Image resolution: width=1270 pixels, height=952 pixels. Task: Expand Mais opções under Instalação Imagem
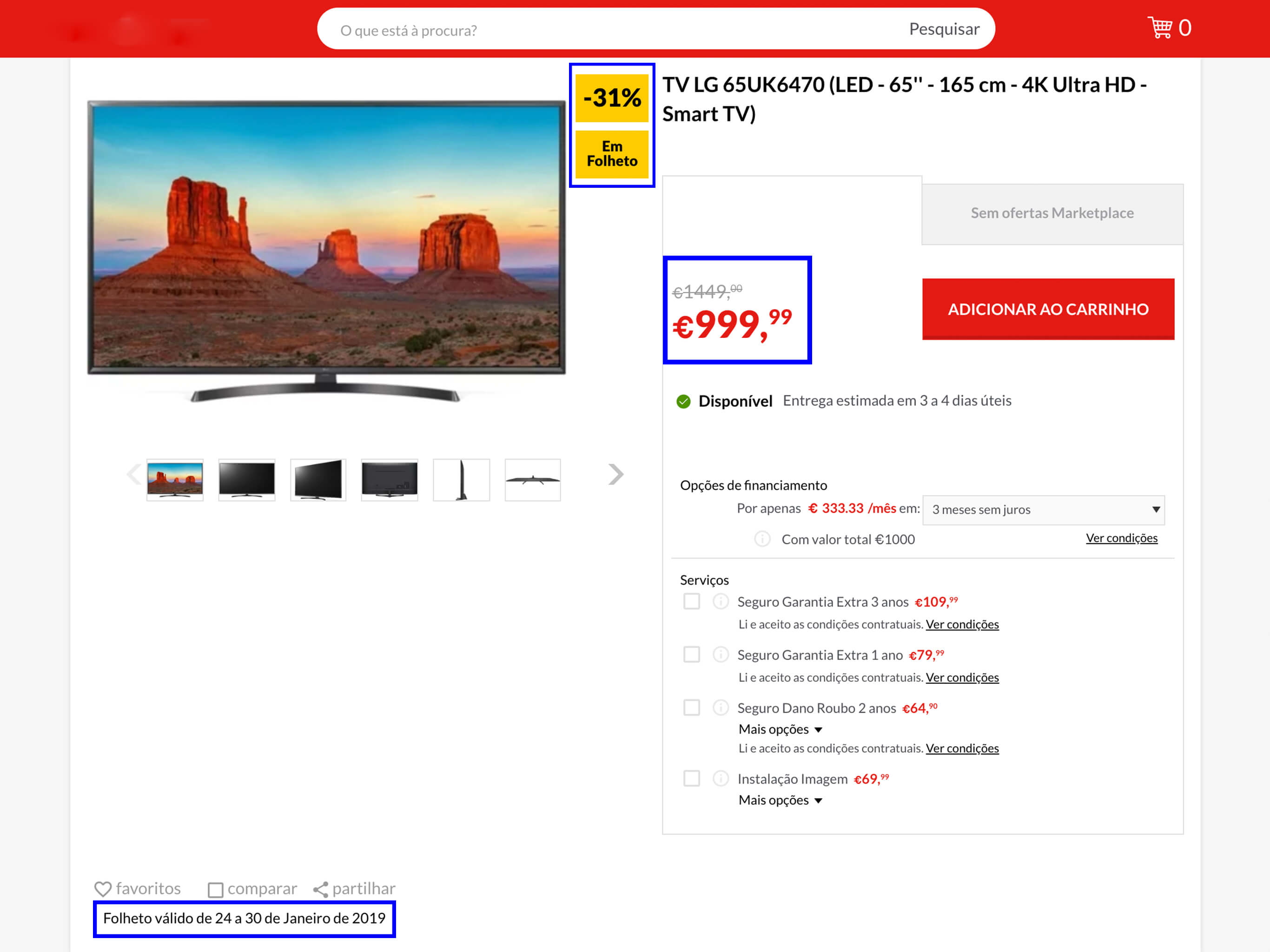click(780, 800)
